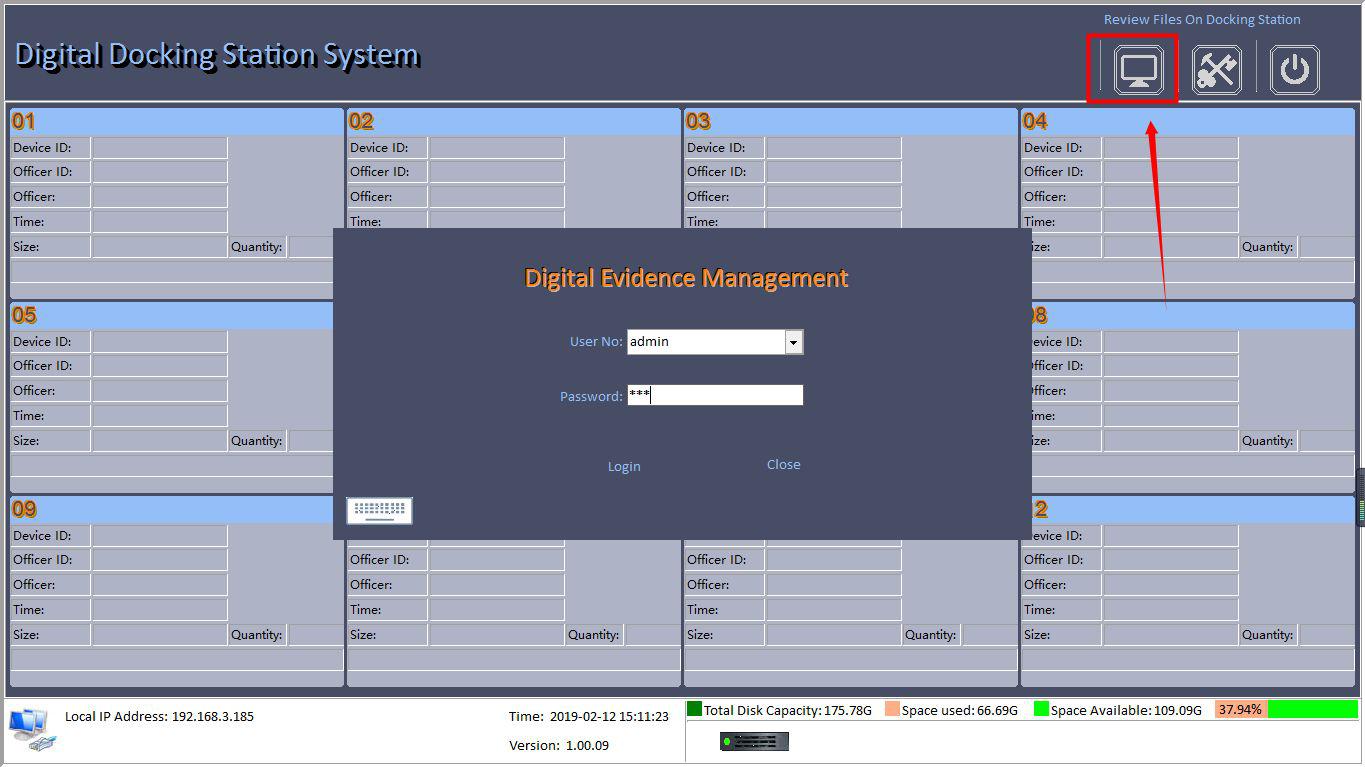Click Space used 66.69G text
This screenshot has height=767, width=1365.
[x=959, y=710]
